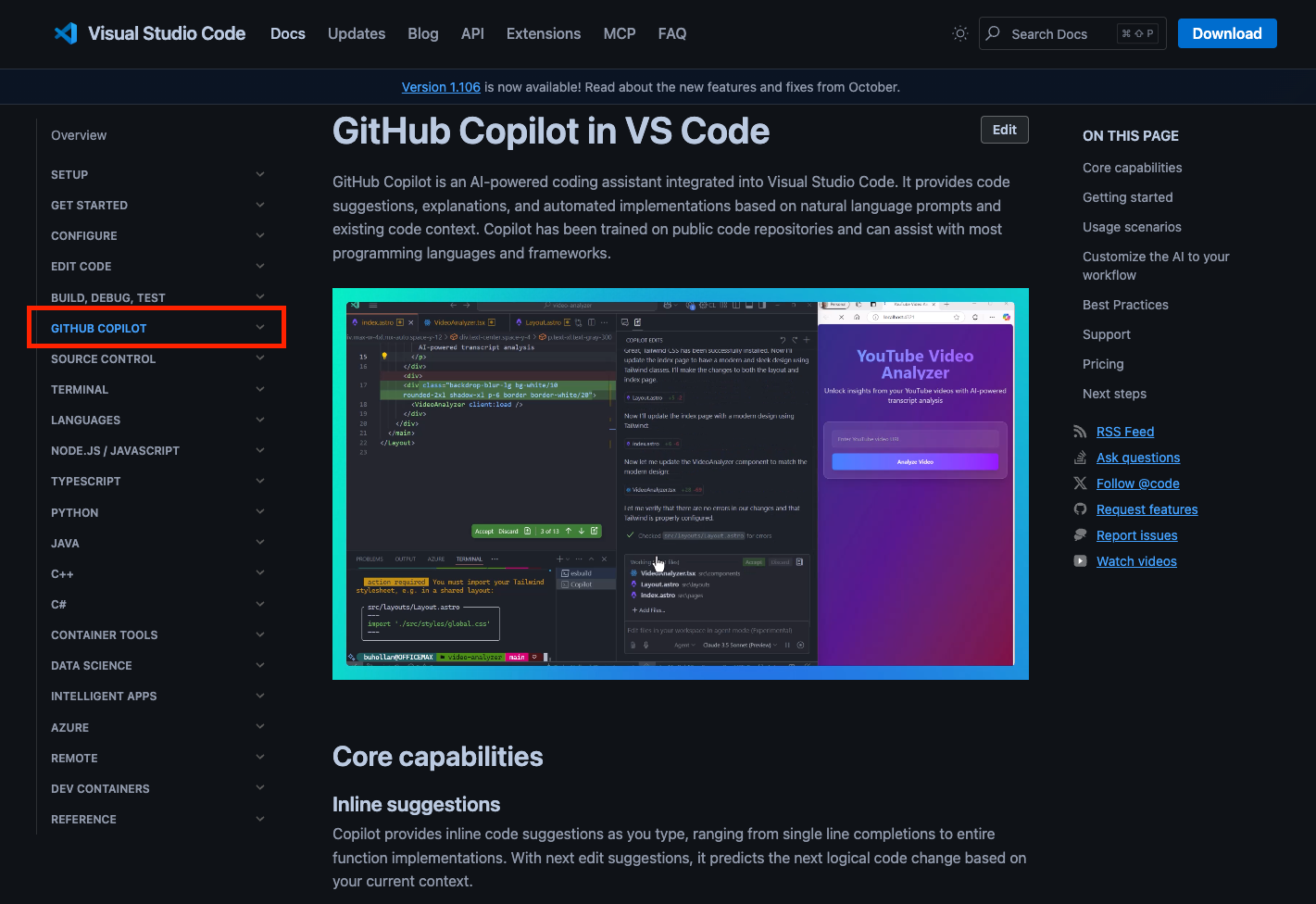Expand the GITHUB COPILOT section chevron
Image resolution: width=1316 pixels, height=904 pixels.
pyautogui.click(x=260, y=327)
